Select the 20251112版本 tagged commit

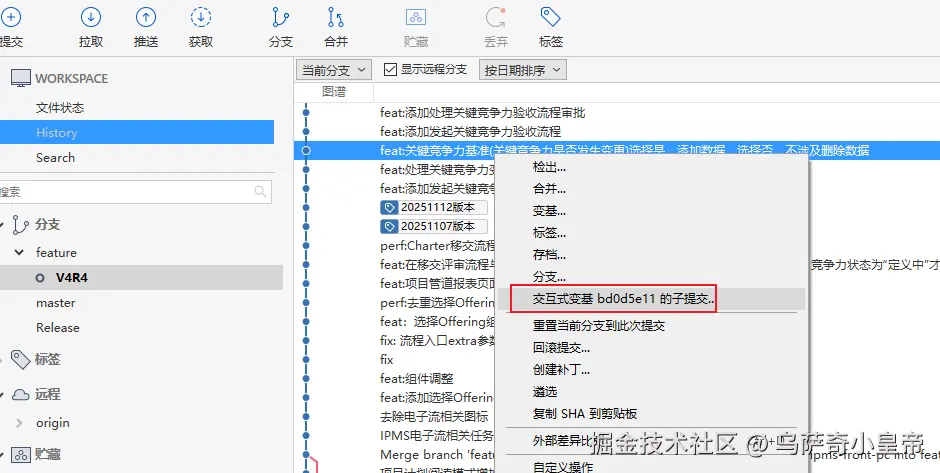434,208
